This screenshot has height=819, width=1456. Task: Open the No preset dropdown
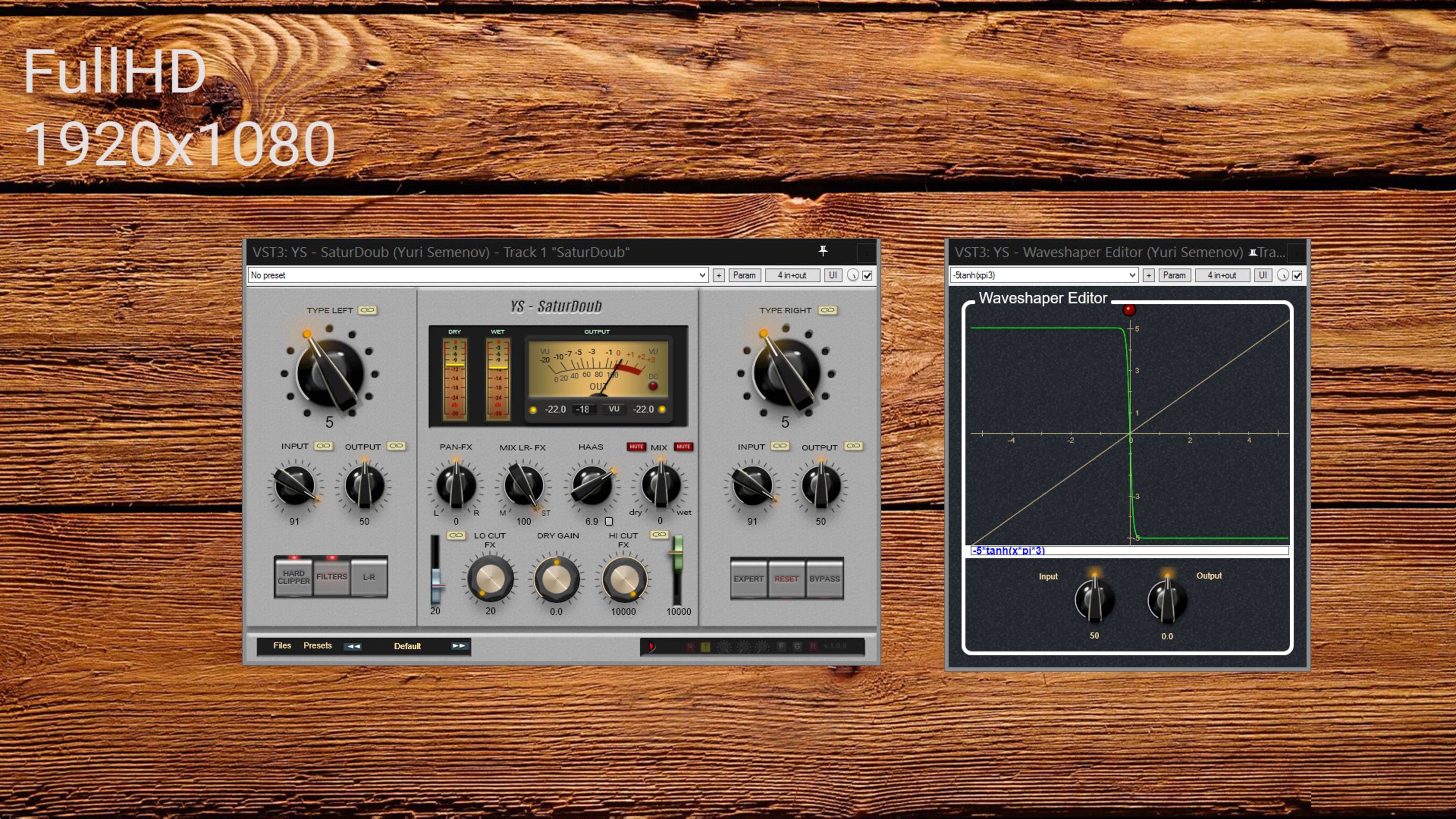coord(478,275)
